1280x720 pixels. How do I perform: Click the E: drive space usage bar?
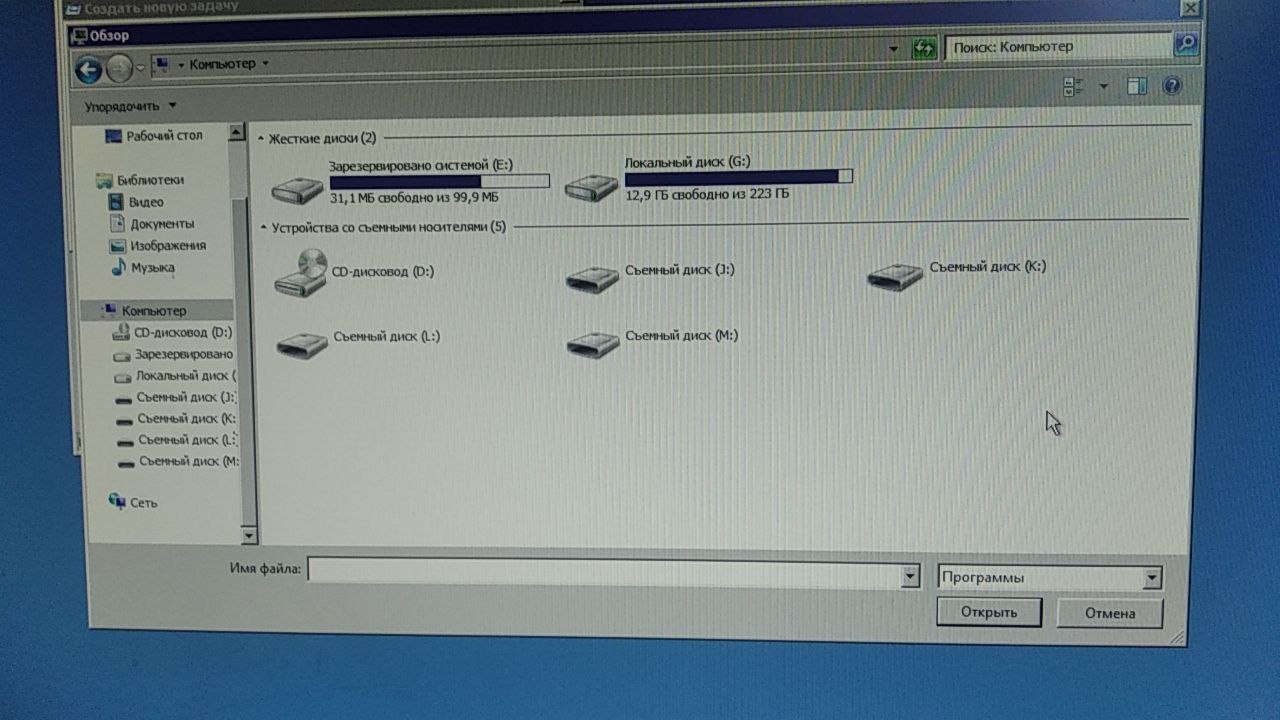coord(439,182)
